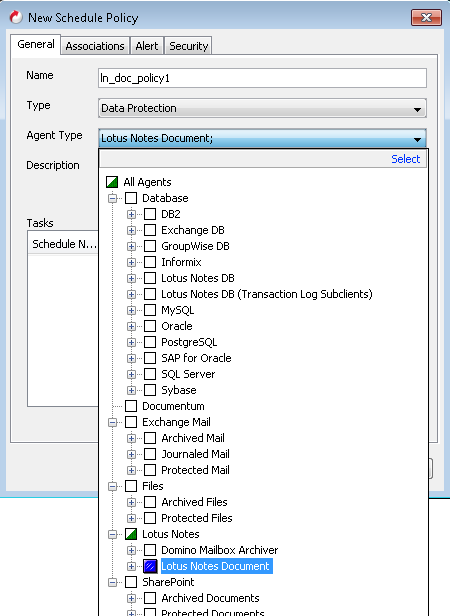This screenshot has height=616, width=450.
Task: Check the Archived Documents checkbox
Action: (150, 598)
